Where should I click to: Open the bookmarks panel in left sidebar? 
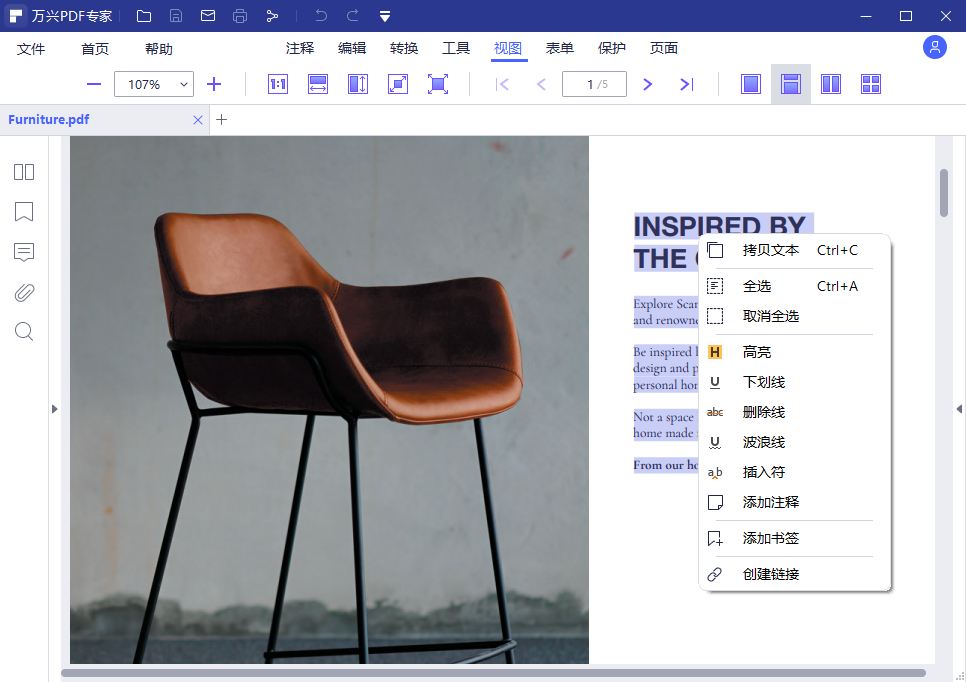[24, 212]
